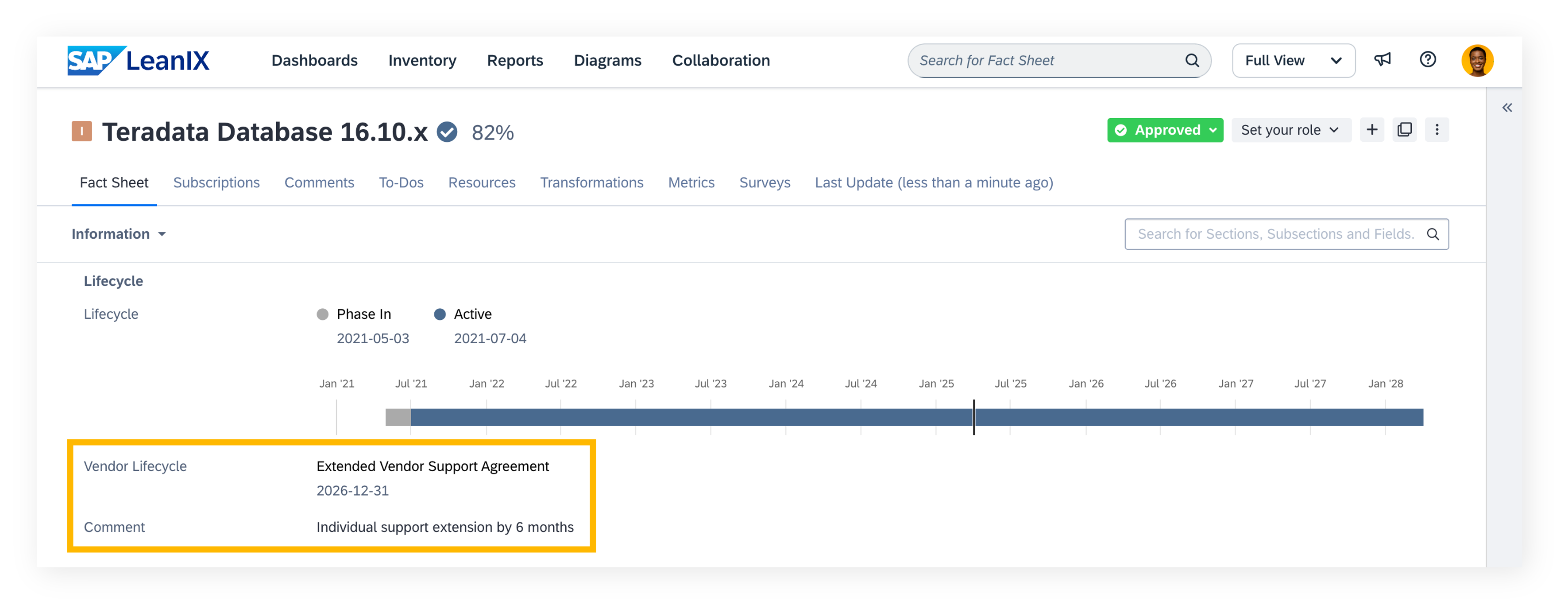
Task: Collapse the side panel with double chevron
Action: [x=1506, y=108]
